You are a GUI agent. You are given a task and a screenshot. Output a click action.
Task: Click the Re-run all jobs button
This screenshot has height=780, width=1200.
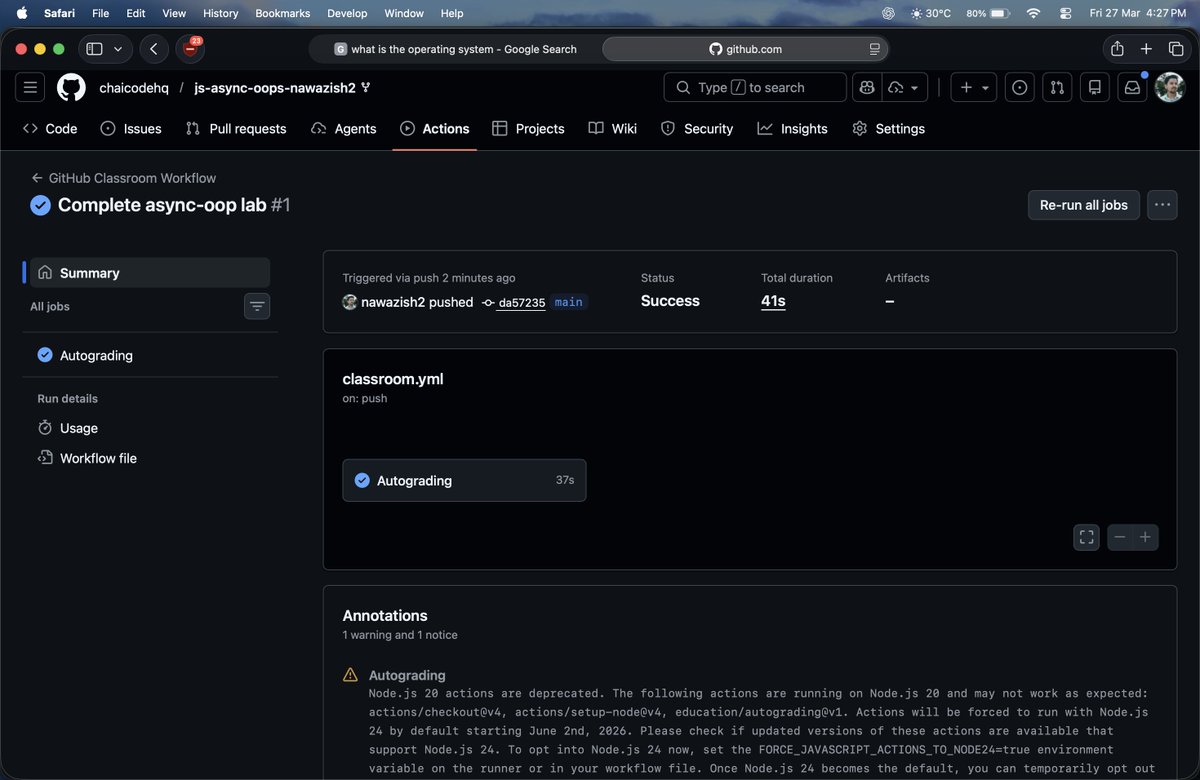tap(1084, 205)
